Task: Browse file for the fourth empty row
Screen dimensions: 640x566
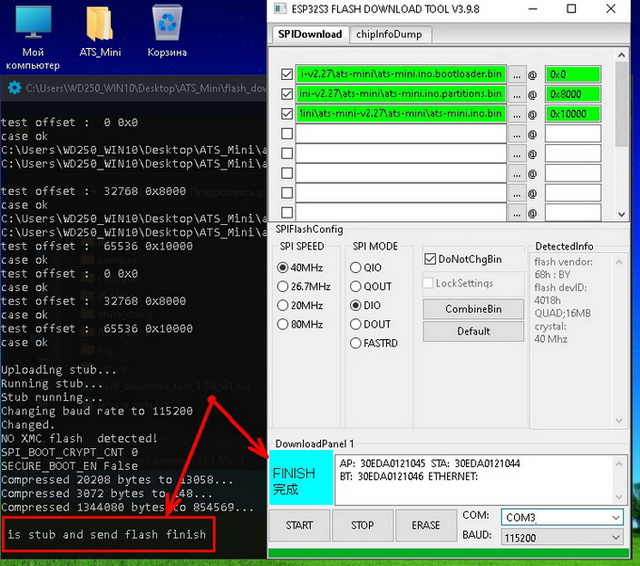Action: 517,134
